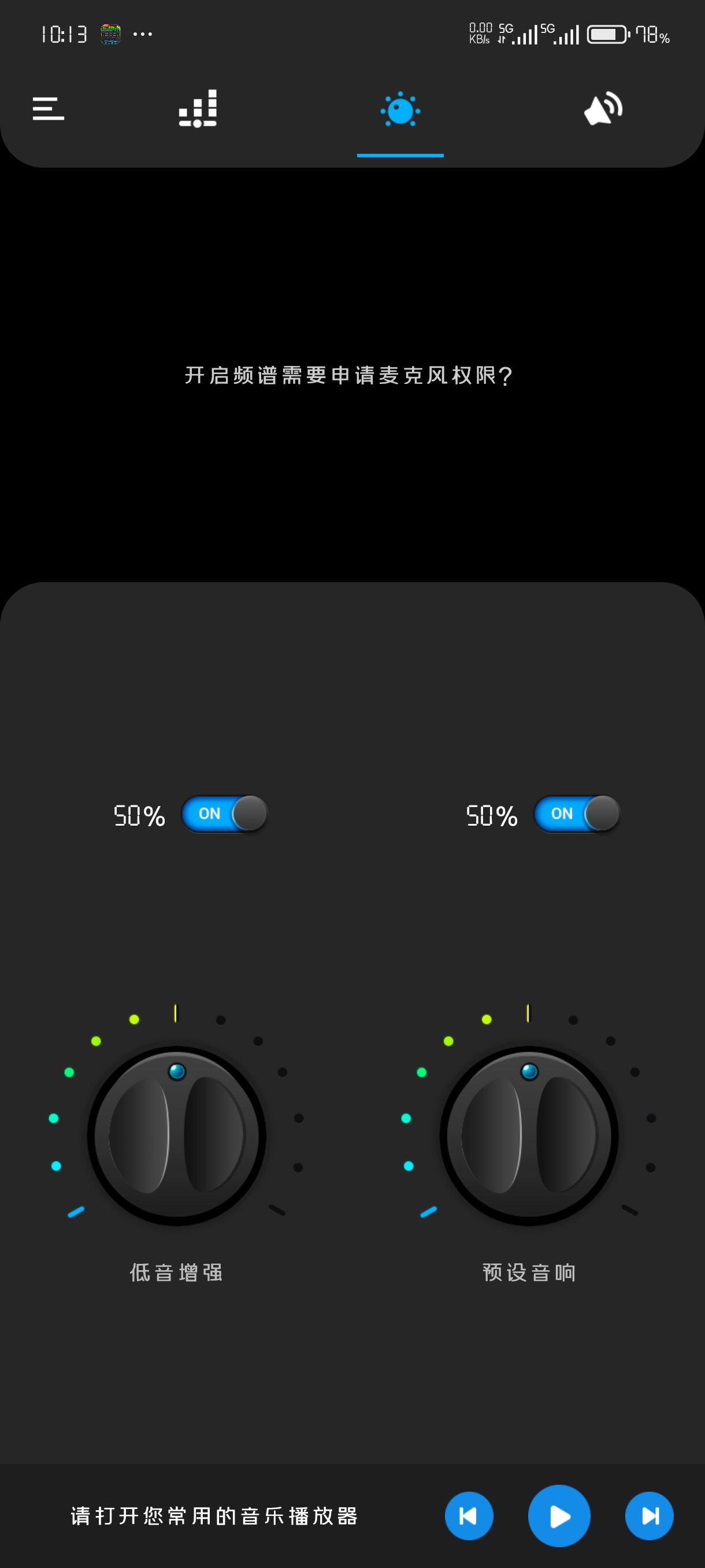Tap the battery status icon
The height and width of the screenshot is (1568, 705).
click(608, 34)
